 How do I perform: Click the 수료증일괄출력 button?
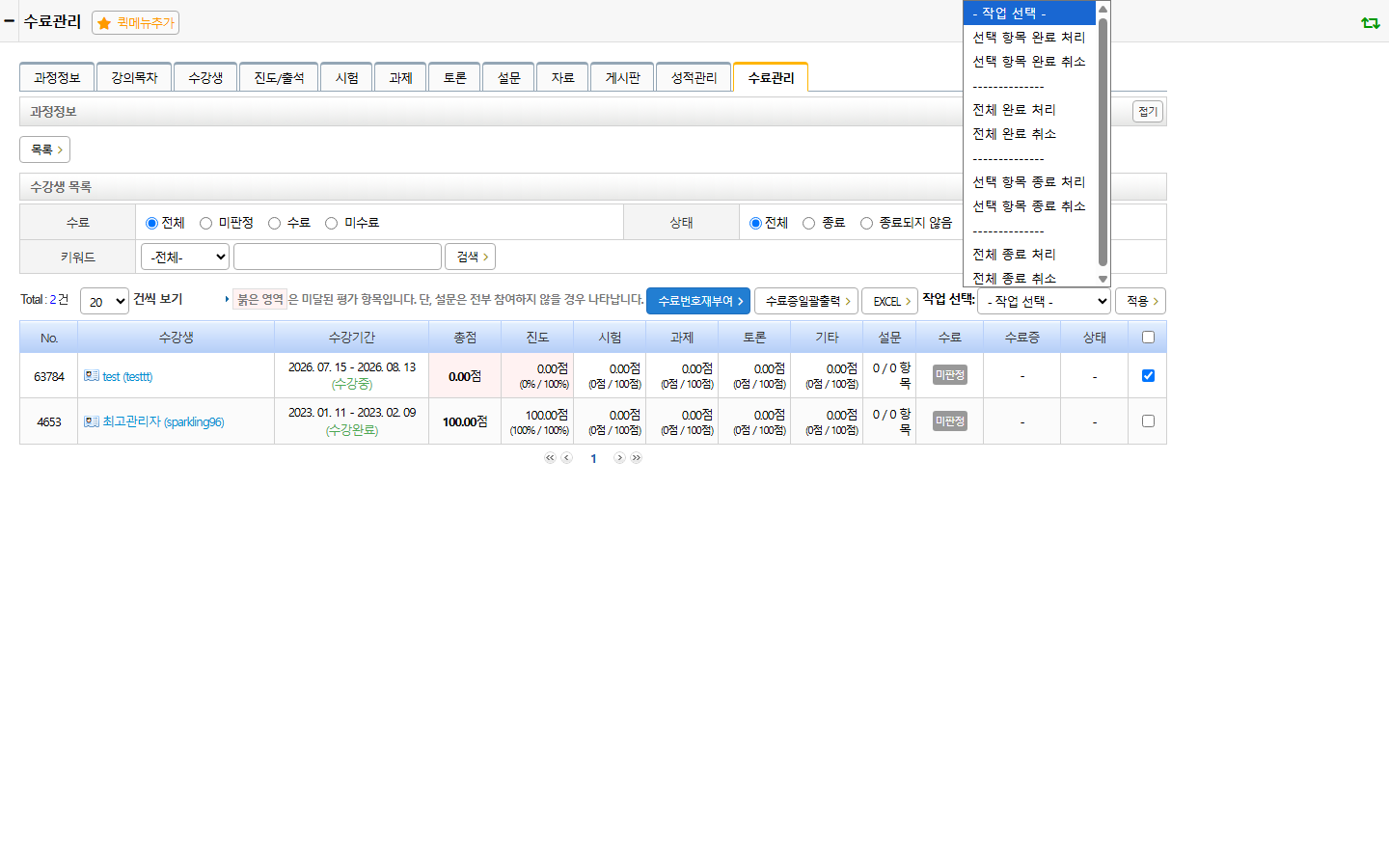point(806,301)
